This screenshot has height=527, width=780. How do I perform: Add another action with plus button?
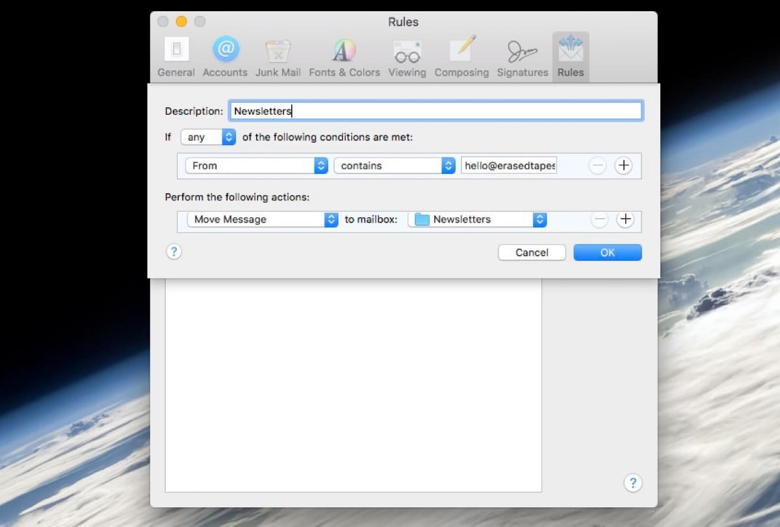[x=625, y=220]
